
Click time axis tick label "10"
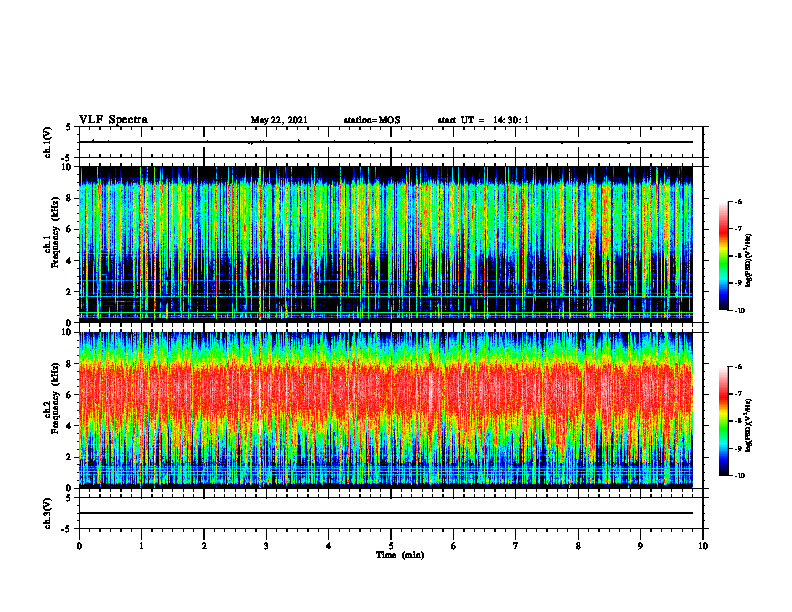pos(703,546)
